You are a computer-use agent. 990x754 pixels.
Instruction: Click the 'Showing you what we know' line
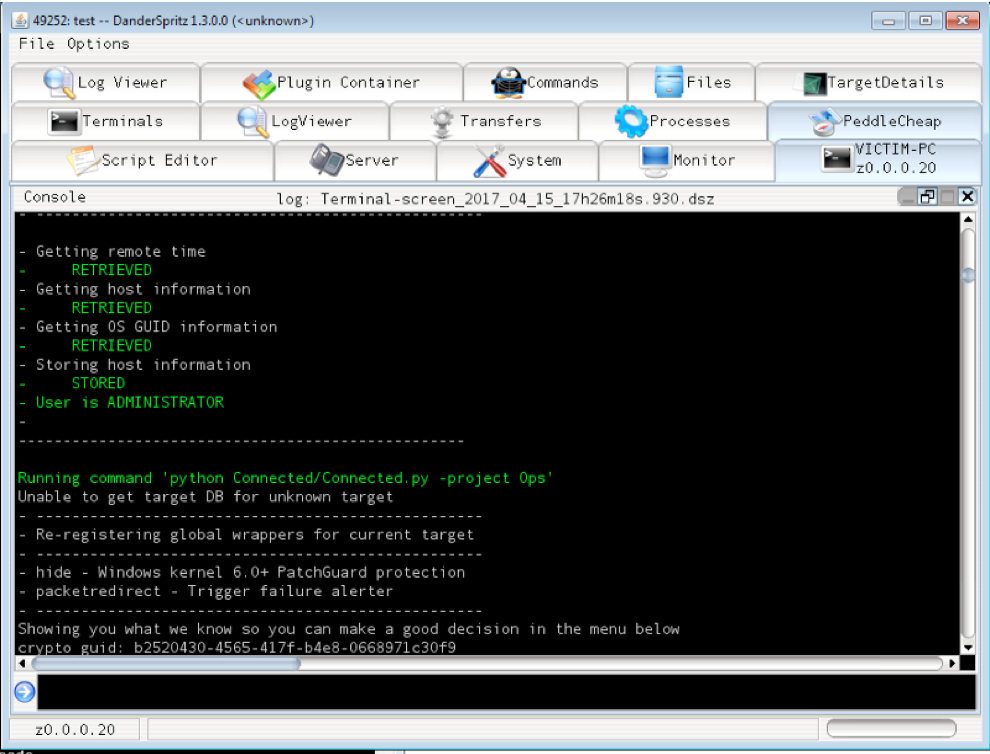coord(349,629)
